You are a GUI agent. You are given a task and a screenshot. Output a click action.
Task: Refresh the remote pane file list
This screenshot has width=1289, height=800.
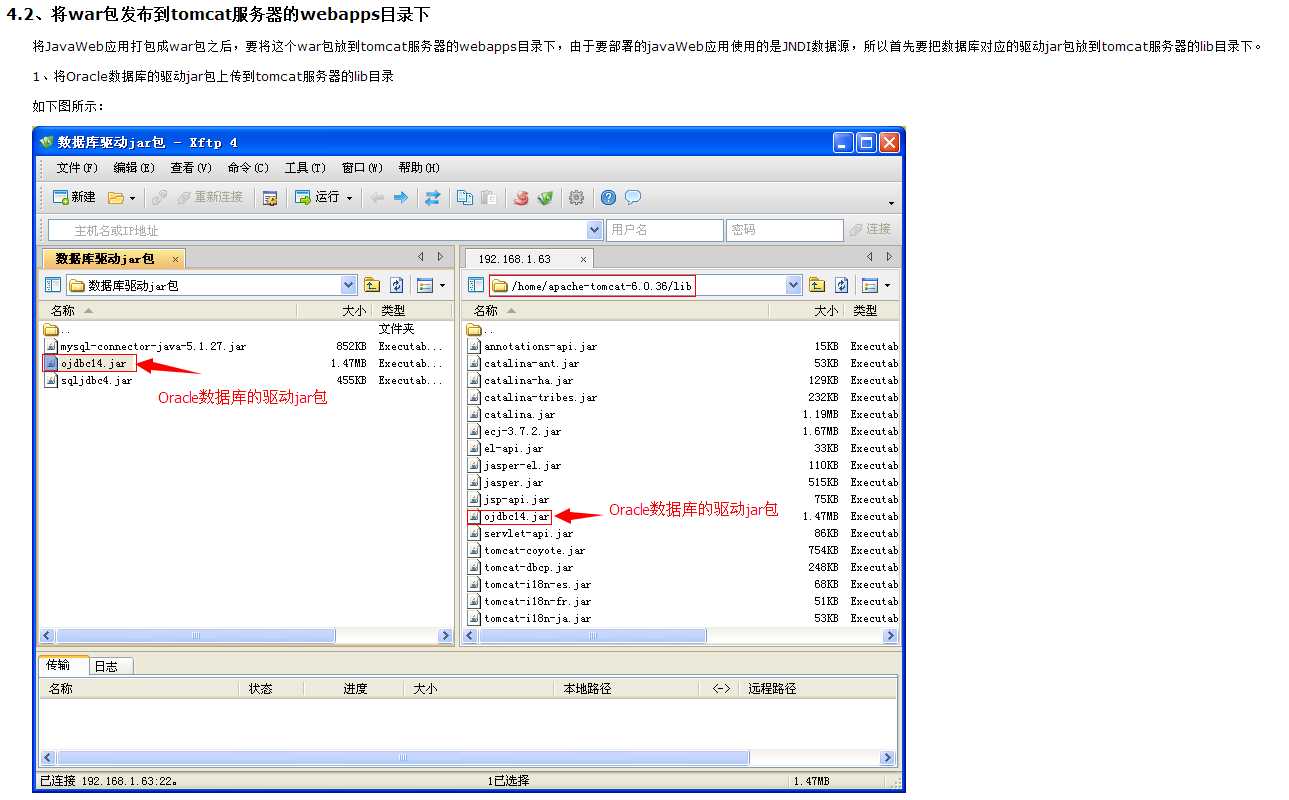(842, 285)
